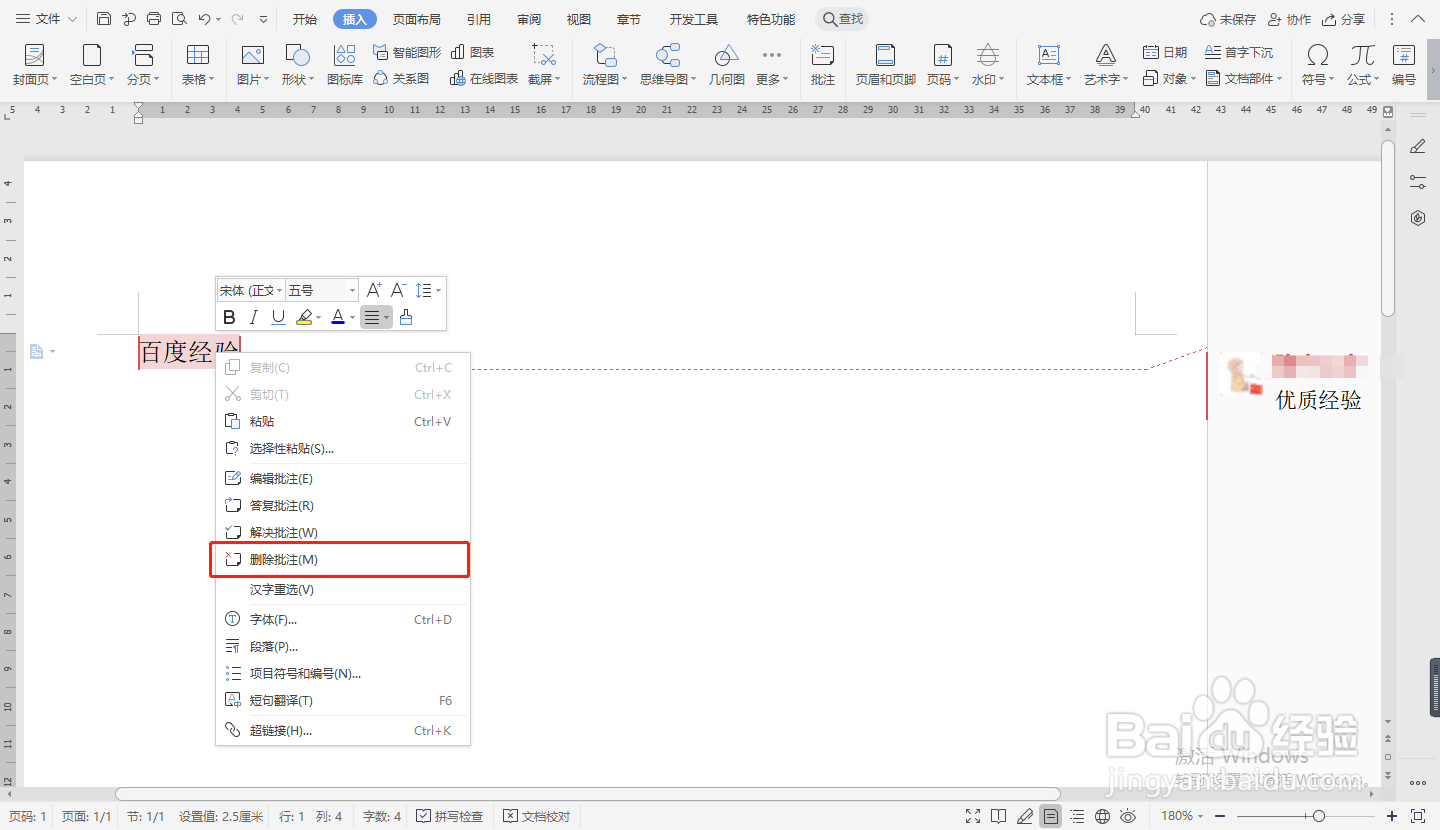Select 删除批注(M) in context menu
This screenshot has height=830, width=1440.
[343, 560]
